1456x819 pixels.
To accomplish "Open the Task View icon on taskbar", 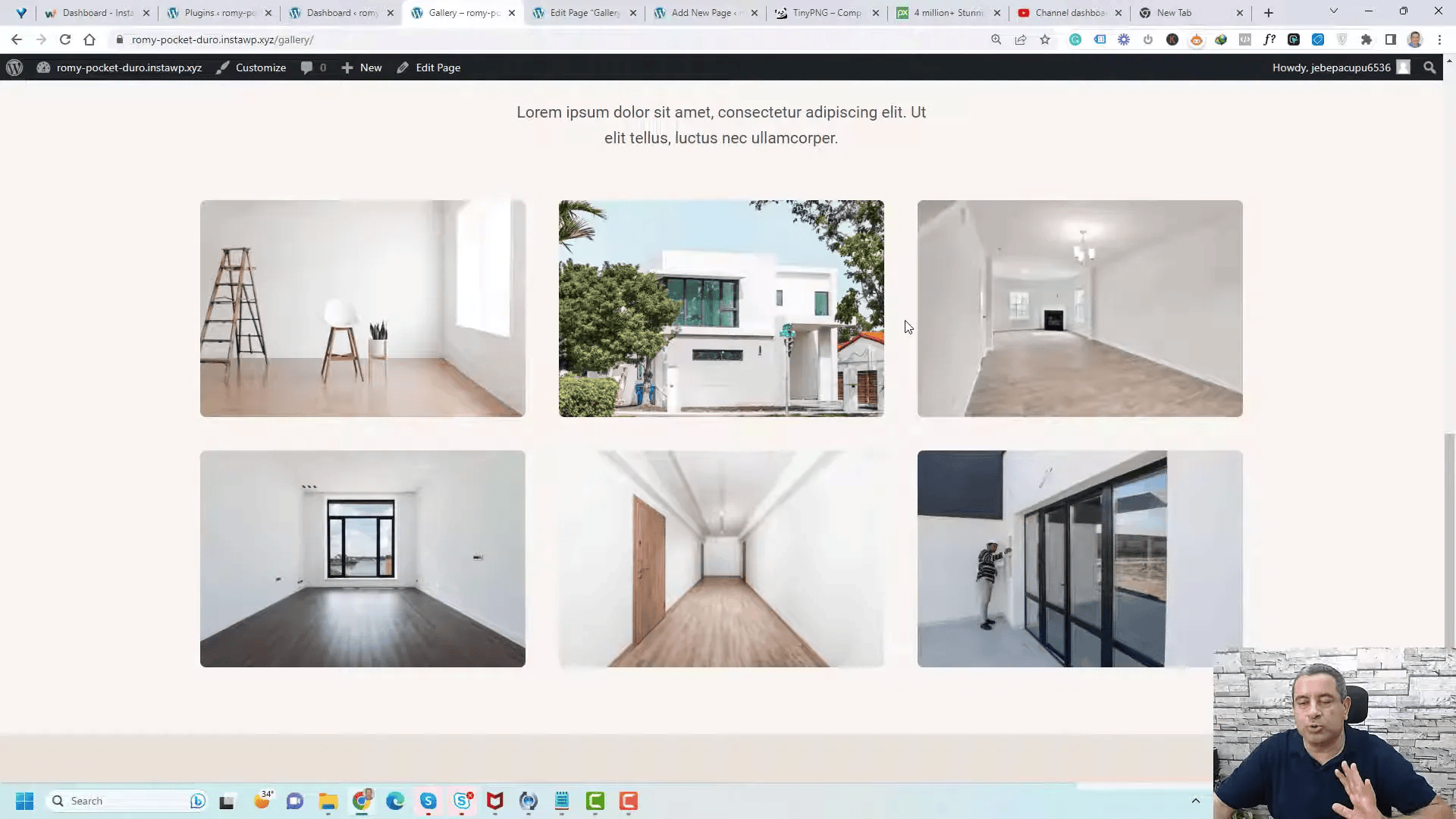I will click(227, 801).
